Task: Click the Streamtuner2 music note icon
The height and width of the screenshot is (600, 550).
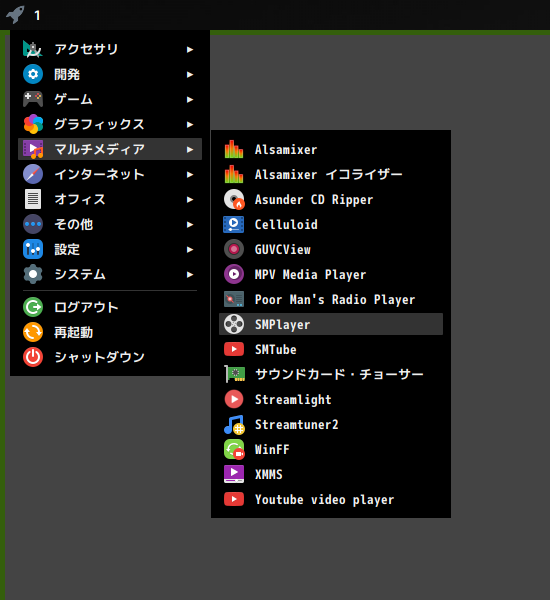Action: tap(234, 424)
